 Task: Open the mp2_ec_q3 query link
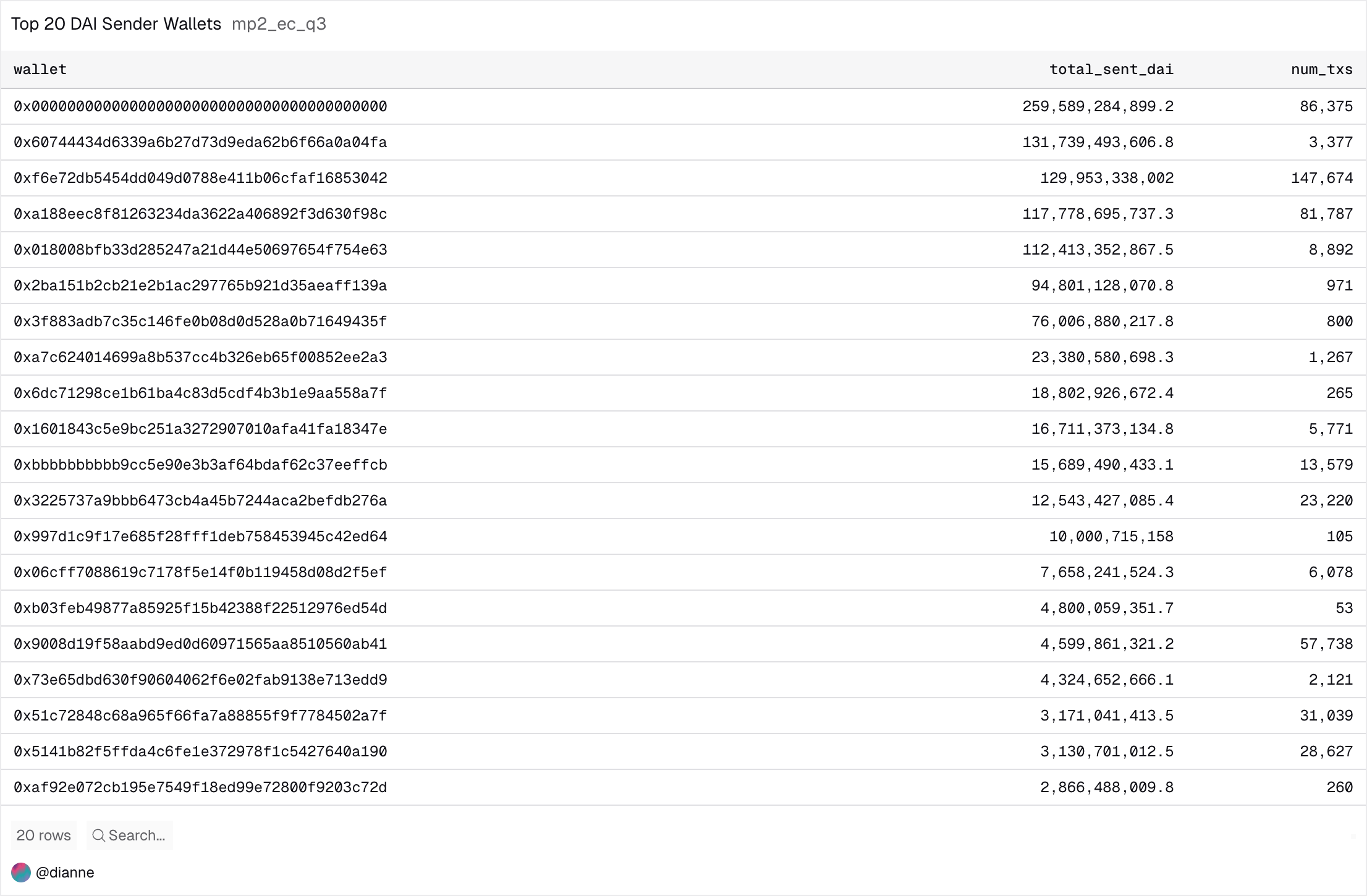pyautogui.click(x=279, y=24)
